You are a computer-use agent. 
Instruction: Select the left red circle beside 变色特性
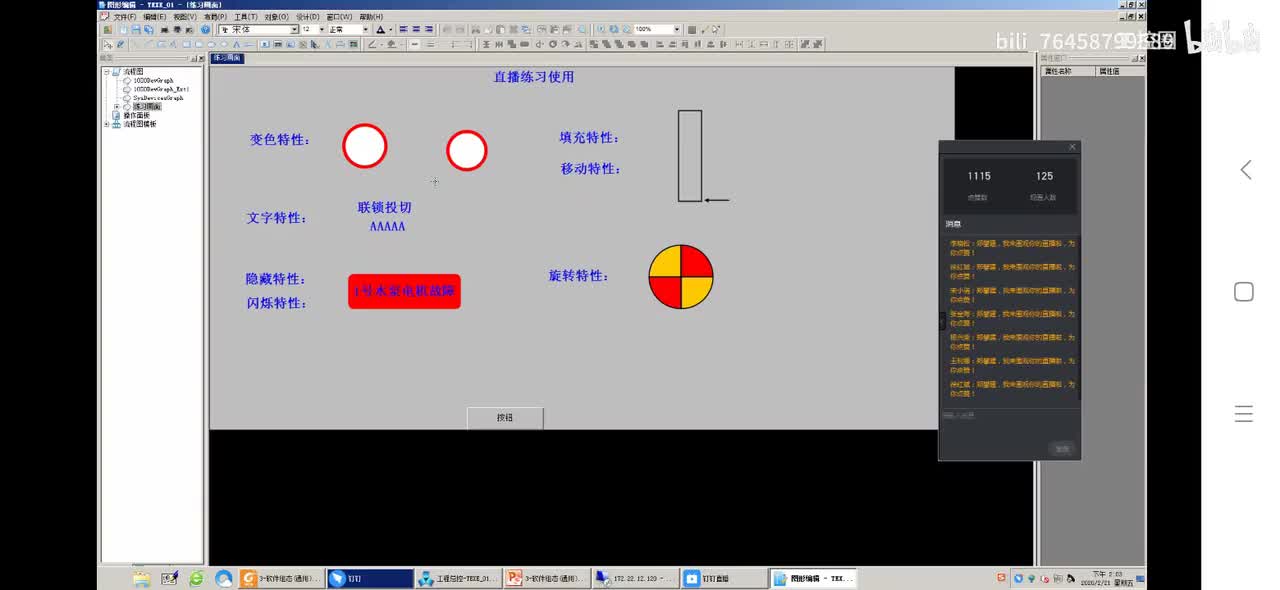pos(365,146)
